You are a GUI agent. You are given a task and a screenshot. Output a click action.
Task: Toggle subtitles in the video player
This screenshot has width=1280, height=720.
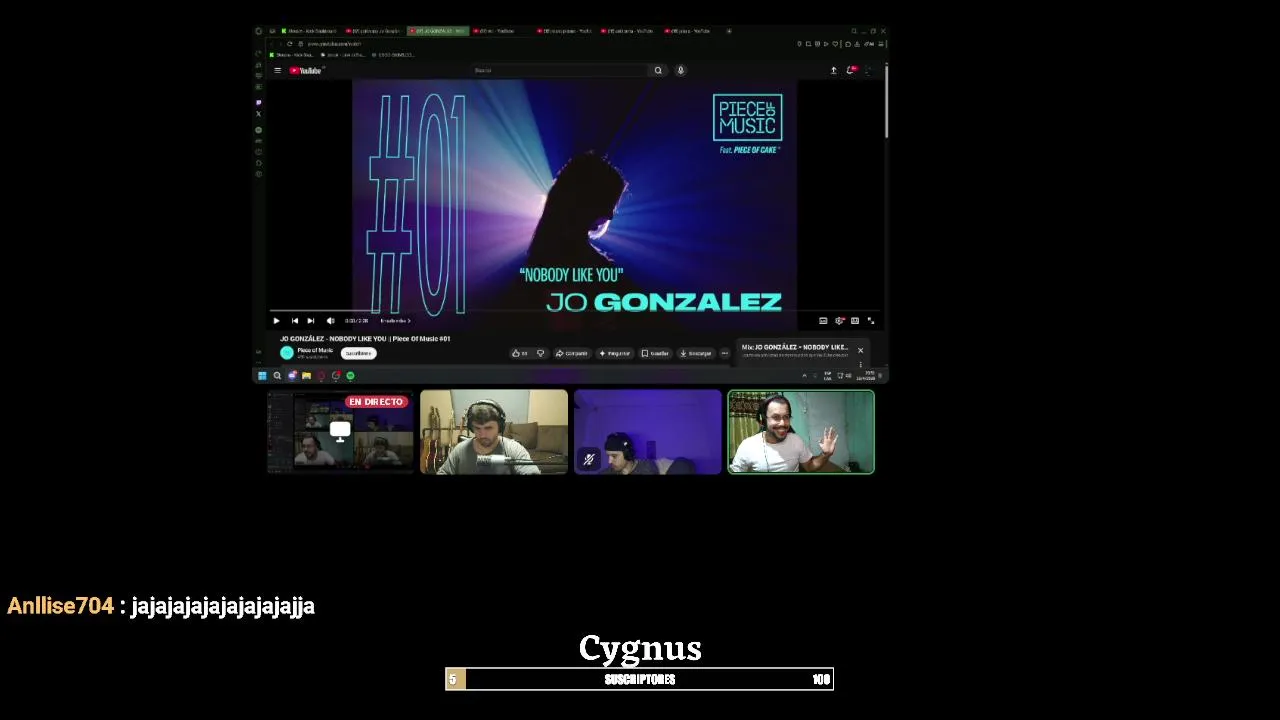[x=823, y=321]
